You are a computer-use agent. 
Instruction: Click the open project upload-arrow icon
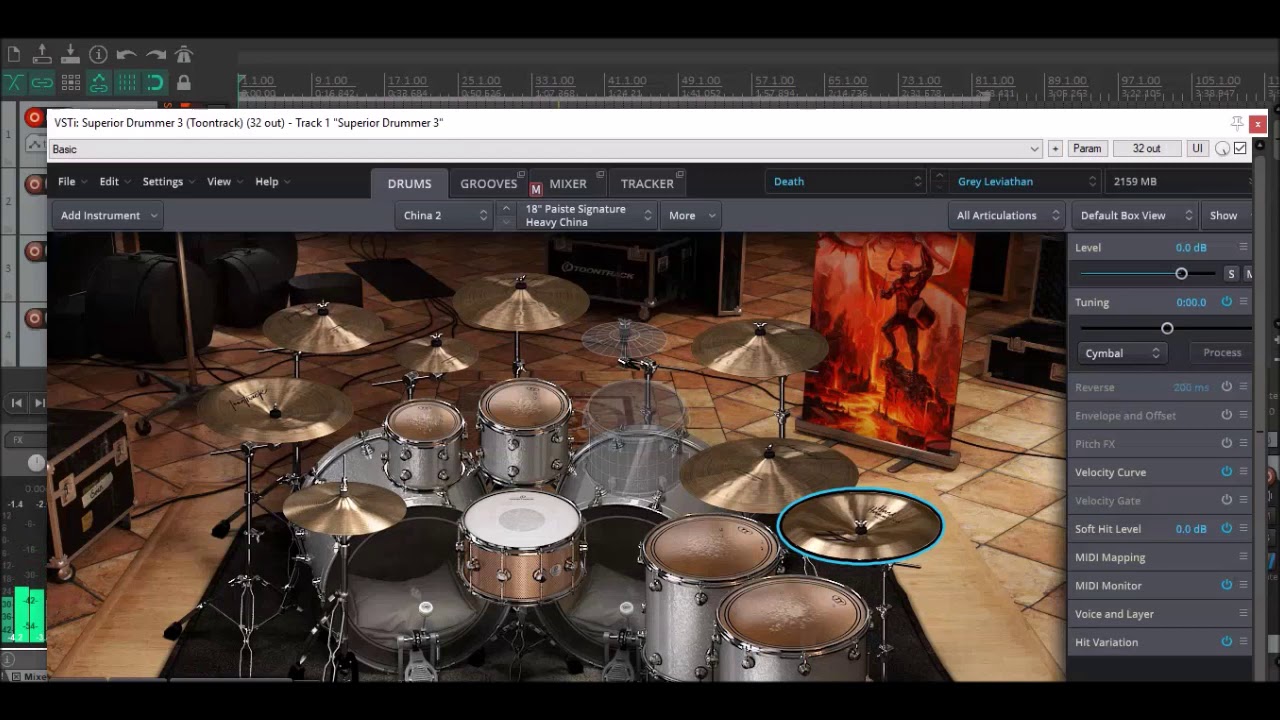coord(42,54)
